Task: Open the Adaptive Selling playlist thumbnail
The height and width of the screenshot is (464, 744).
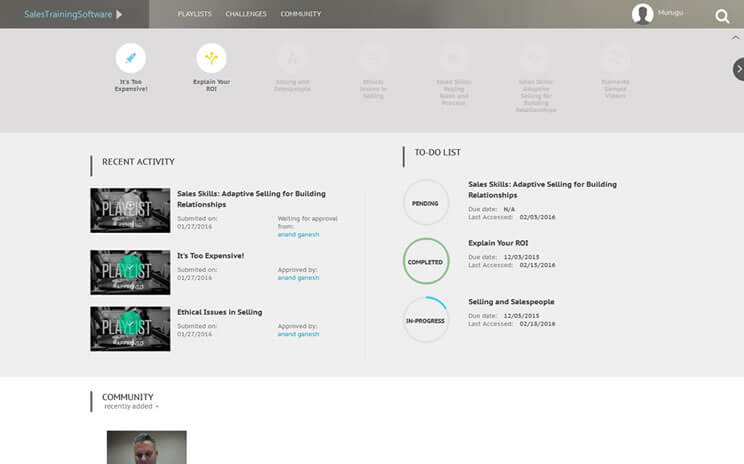Action: (130, 210)
